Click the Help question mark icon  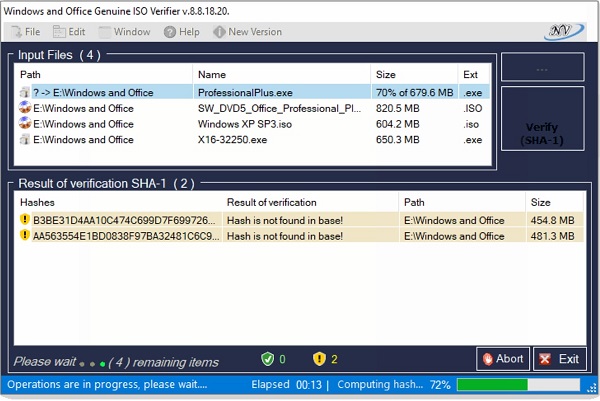170,32
